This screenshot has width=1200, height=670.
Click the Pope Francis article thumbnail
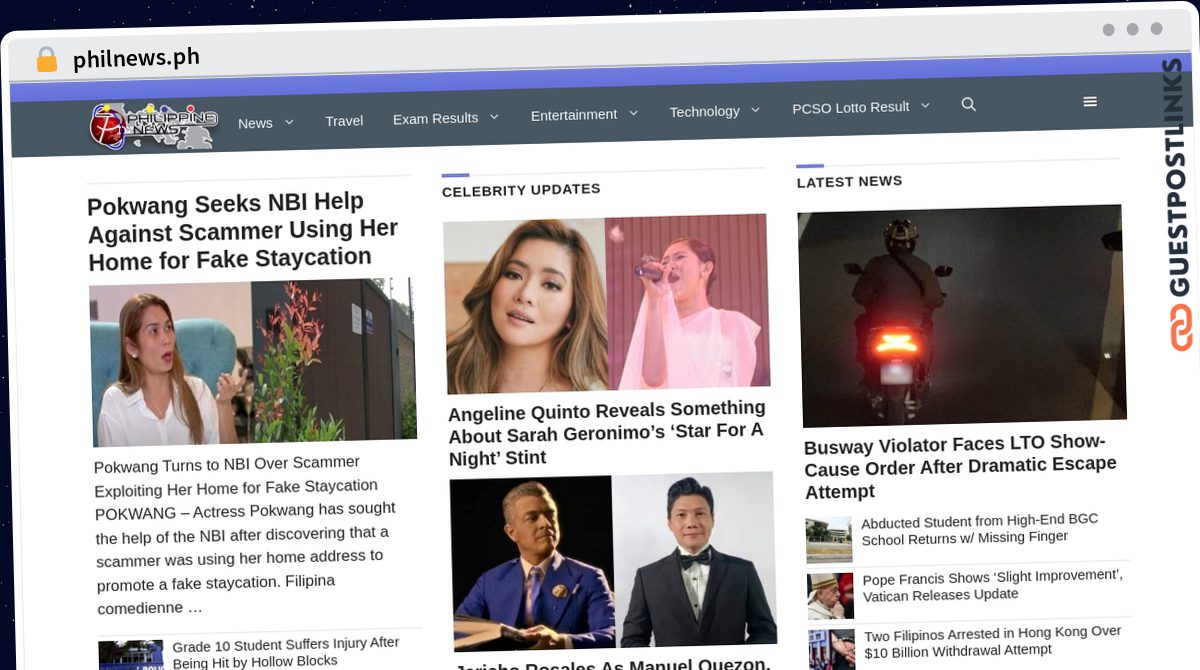point(831,596)
